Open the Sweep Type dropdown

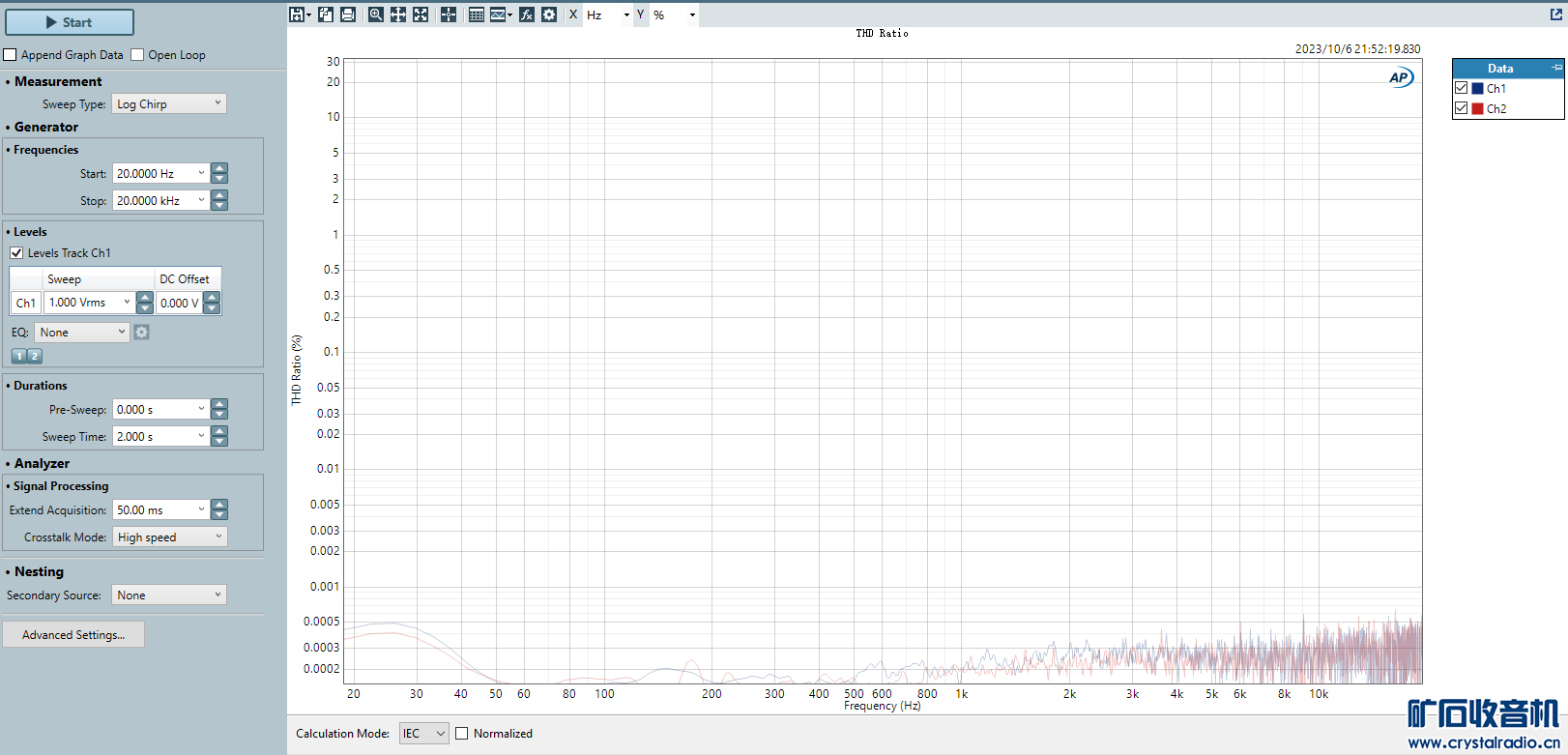point(169,103)
